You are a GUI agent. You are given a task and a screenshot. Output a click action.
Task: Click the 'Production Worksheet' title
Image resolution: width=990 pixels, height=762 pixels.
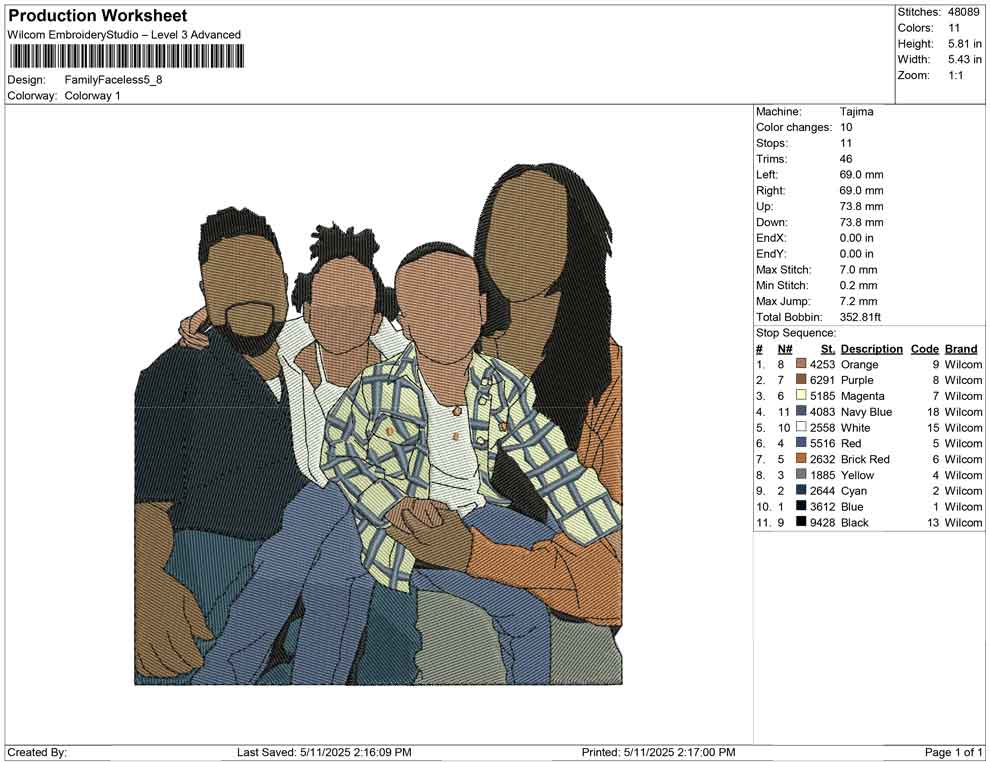coord(98,16)
